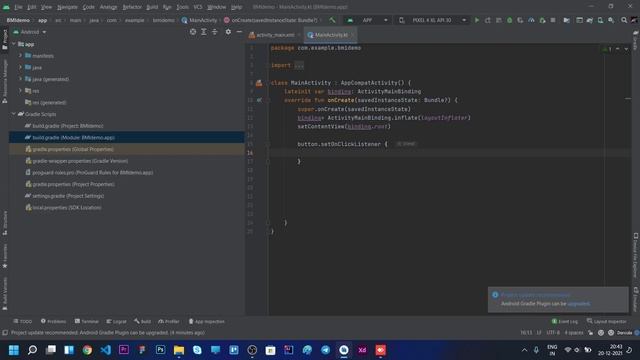Open App Inspection tool window
This screenshot has width=640, height=360.
tap(207, 321)
